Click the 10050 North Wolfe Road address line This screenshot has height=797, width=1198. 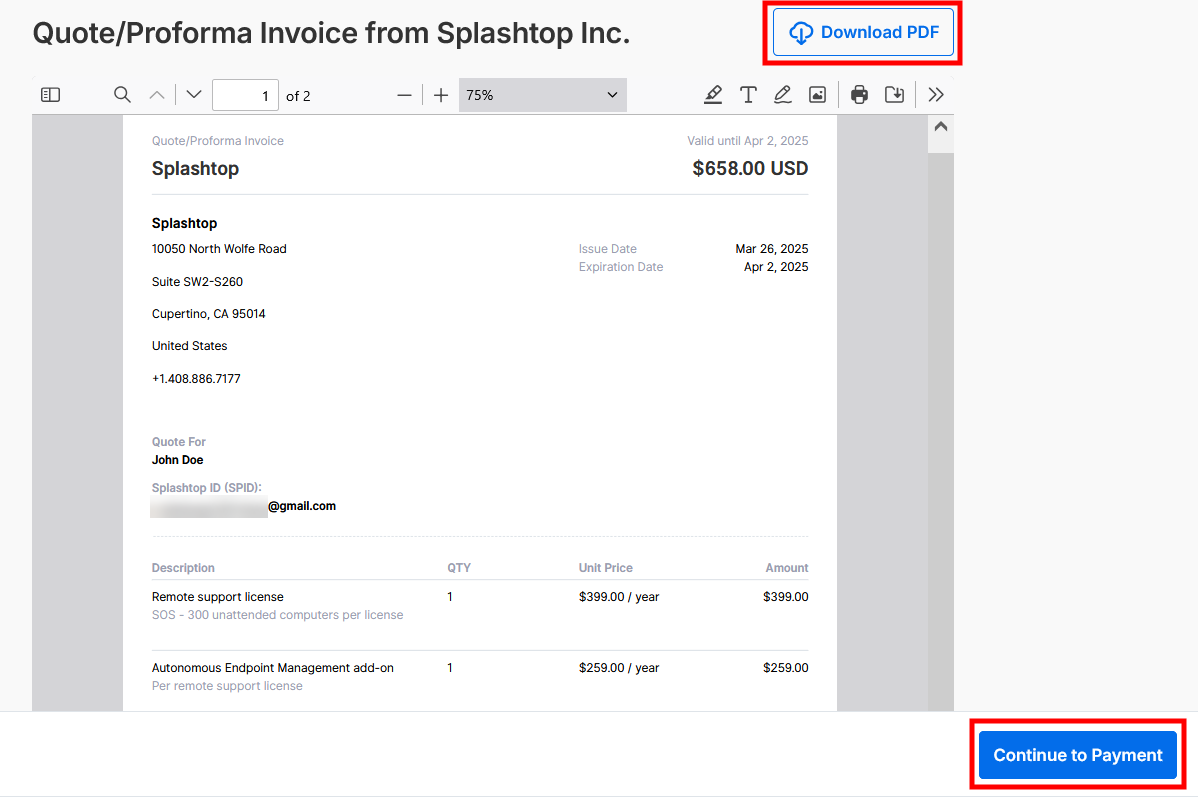point(219,248)
